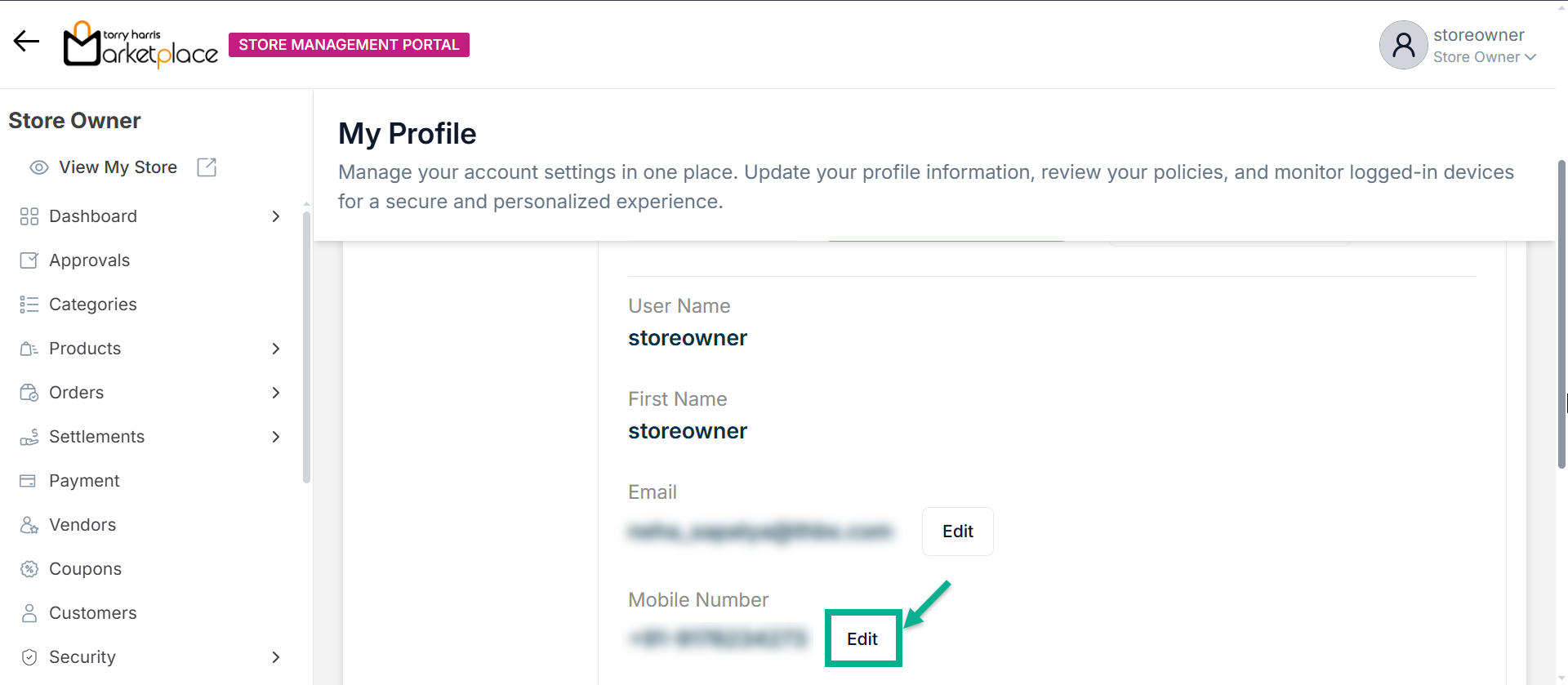Viewport: 1568px width, 685px height.
Task: Click the eye icon beside View My Store
Action: (x=38, y=167)
